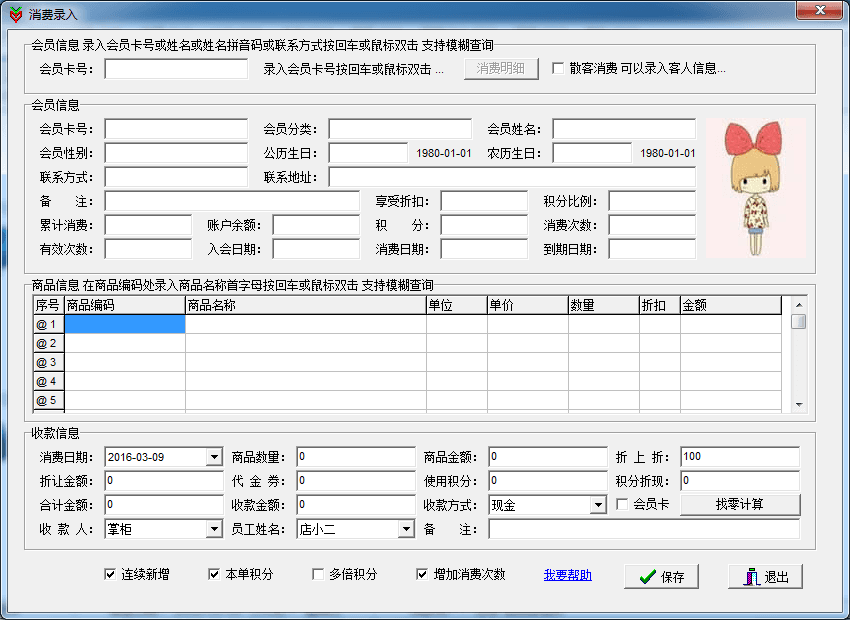Screen dimensions: 850x620
Task: Click the 累计消费 field
Action: pos(148,225)
